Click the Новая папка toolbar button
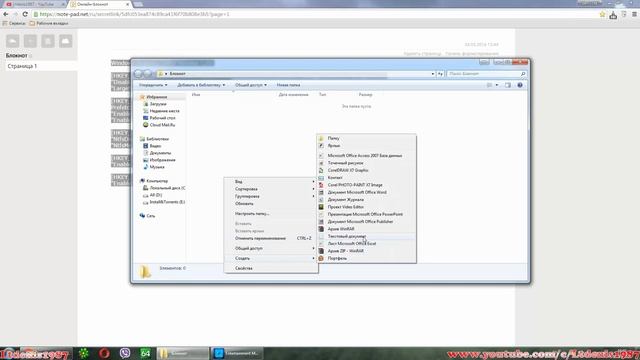This screenshot has height=360, width=640. [x=289, y=85]
